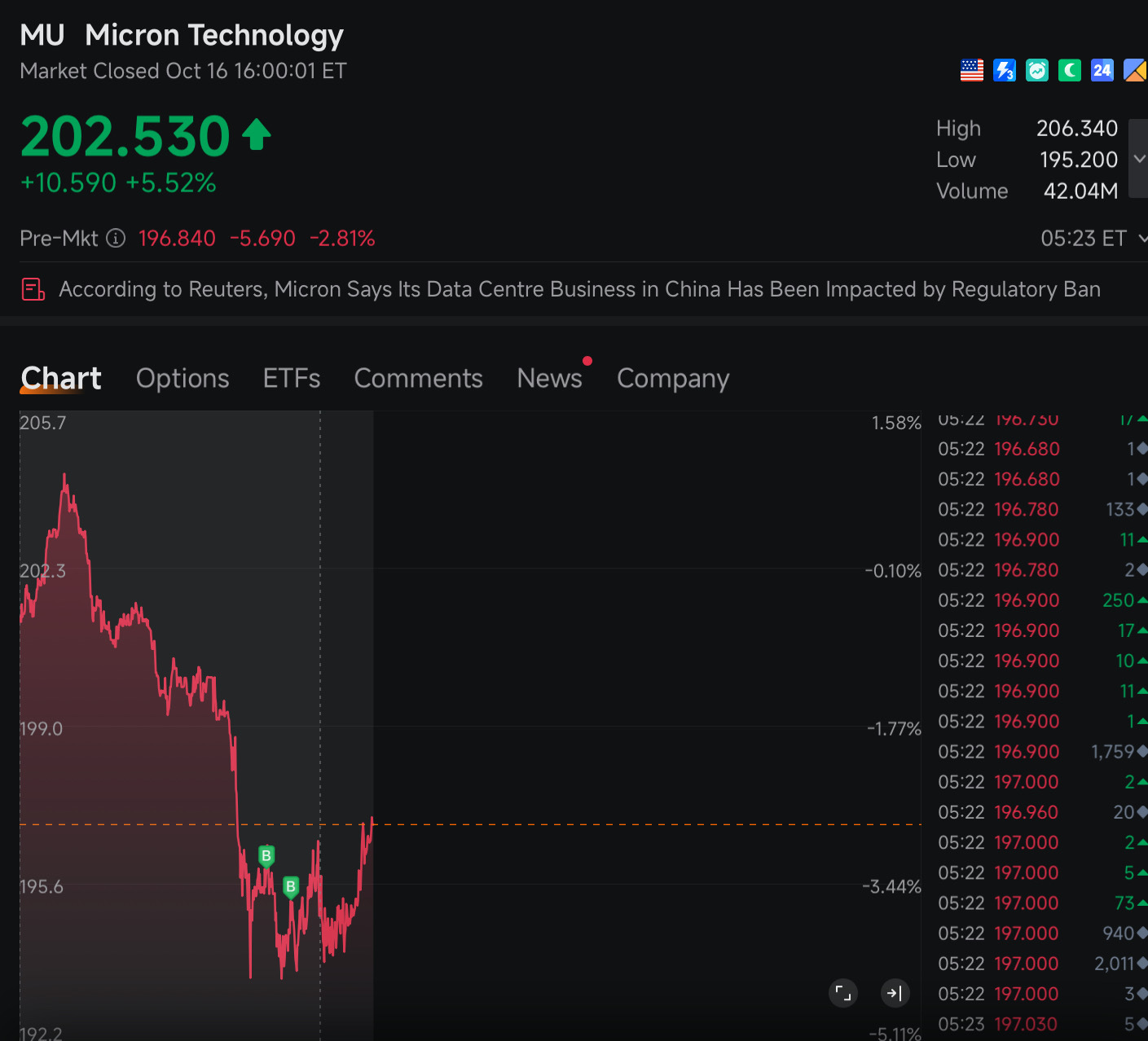Switch to the ETFs tab
Screen dimensions: 1148x1041
point(292,379)
